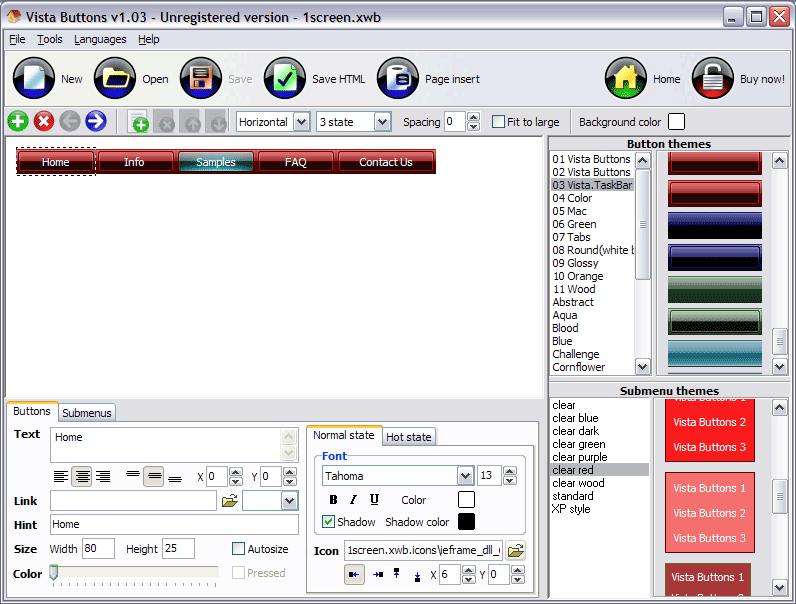Select the Info menu button in preview
The image size is (796, 604).
134,162
